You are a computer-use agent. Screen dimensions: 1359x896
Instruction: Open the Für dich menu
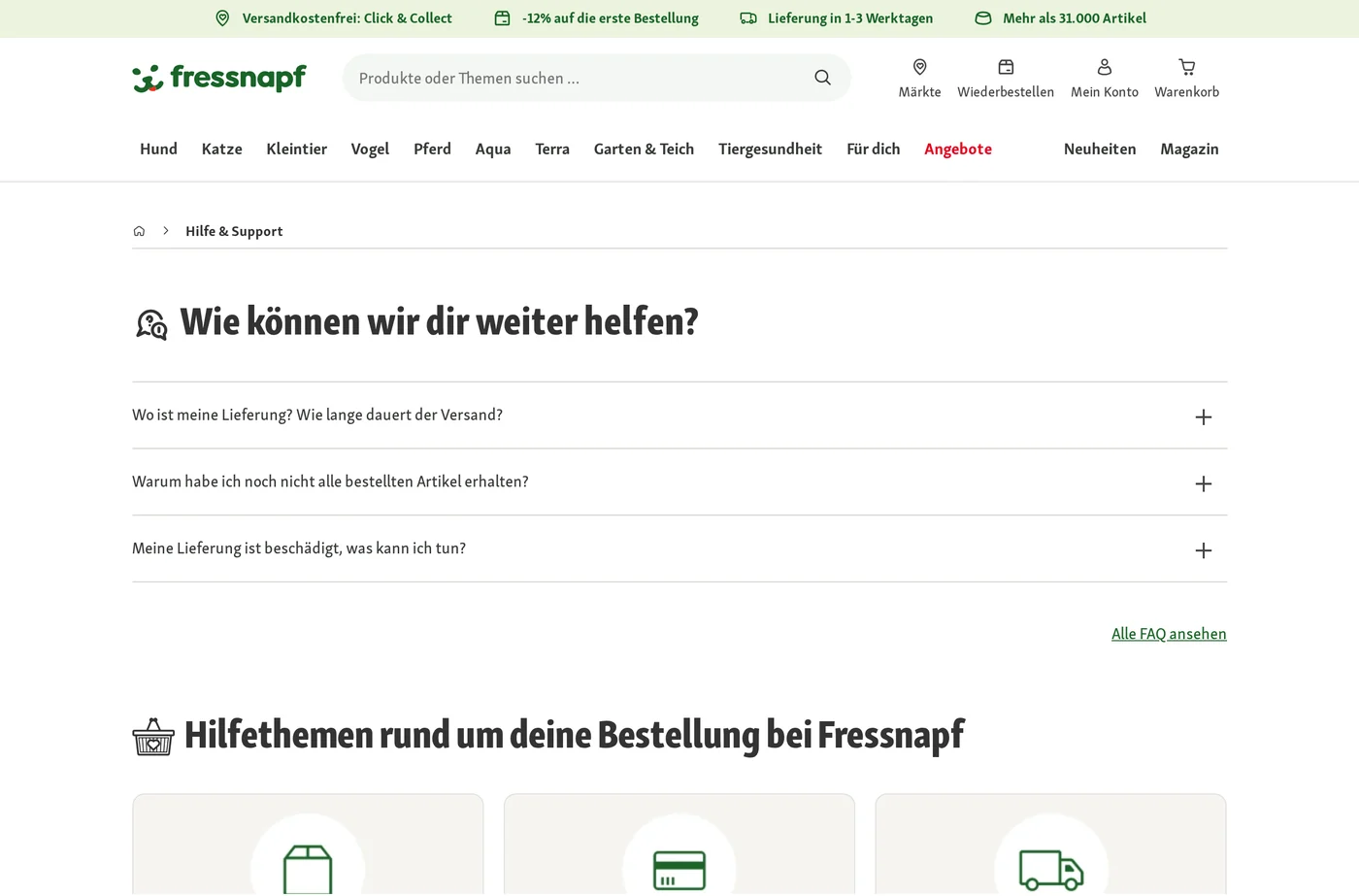[x=874, y=149]
